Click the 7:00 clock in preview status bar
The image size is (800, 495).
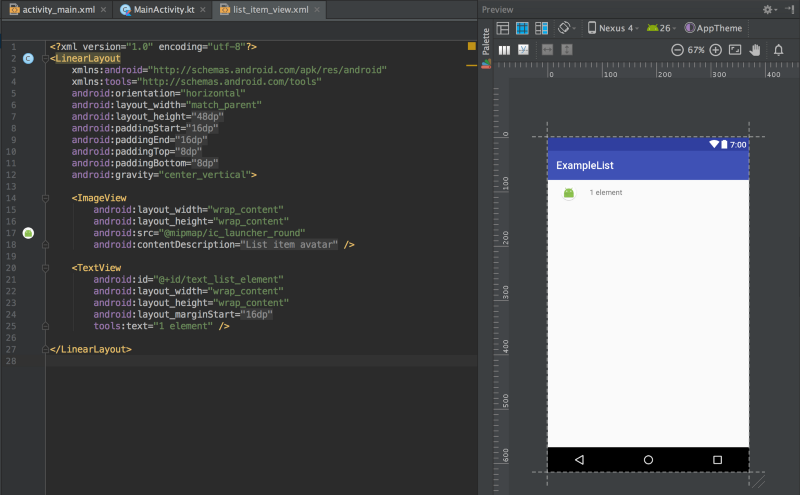click(x=738, y=144)
